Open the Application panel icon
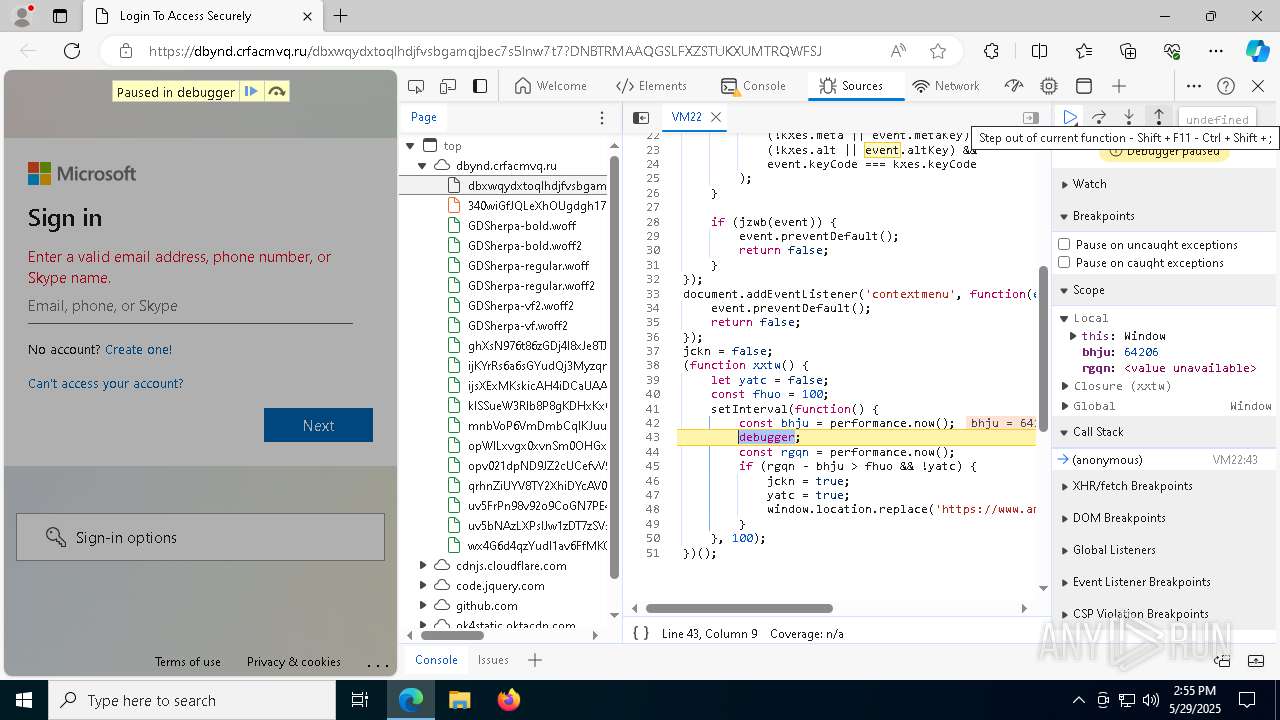This screenshot has width=1280, height=720. point(1084,86)
